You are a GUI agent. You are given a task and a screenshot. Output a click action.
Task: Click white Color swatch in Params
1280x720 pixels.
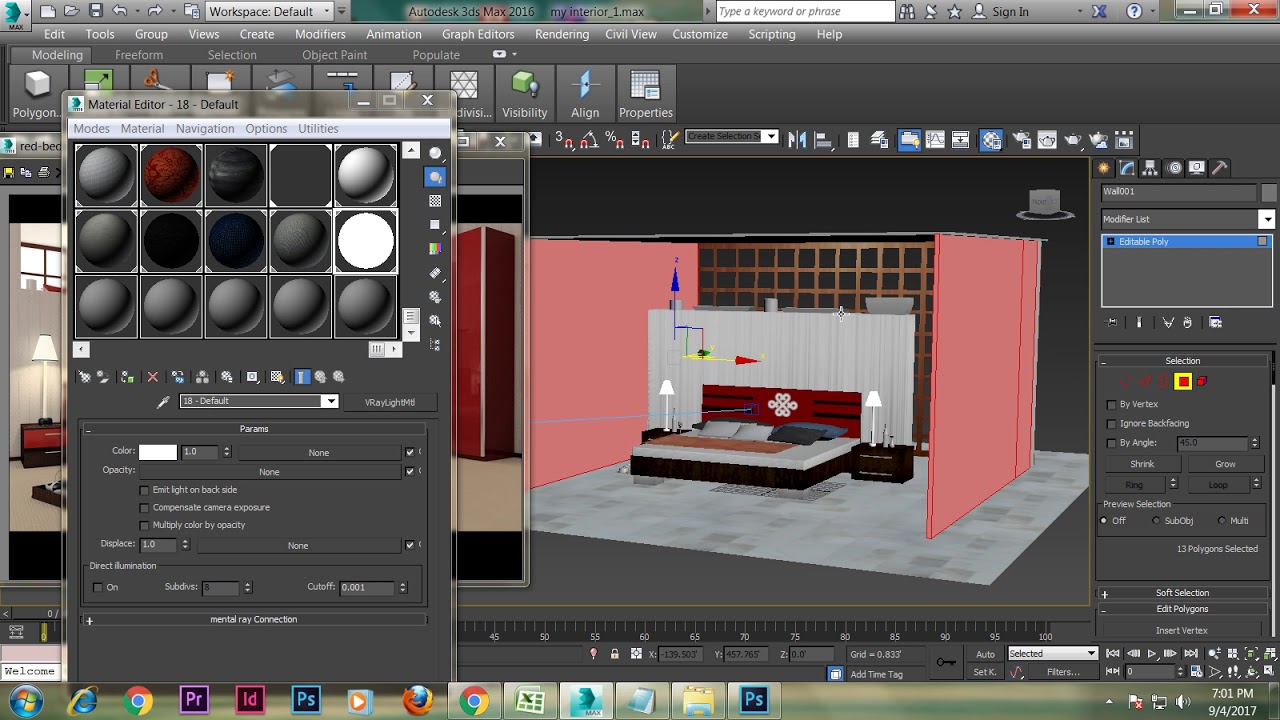(x=158, y=453)
